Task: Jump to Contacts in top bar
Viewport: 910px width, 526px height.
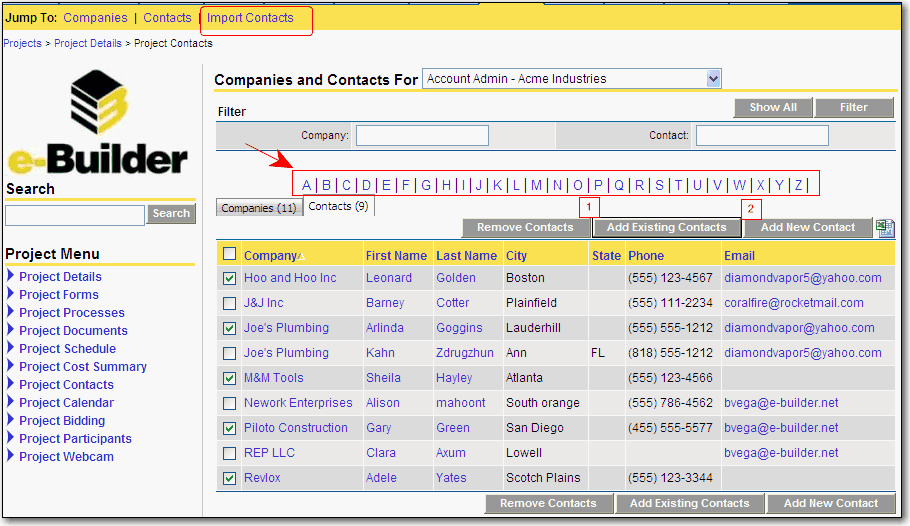Action: coord(167,17)
